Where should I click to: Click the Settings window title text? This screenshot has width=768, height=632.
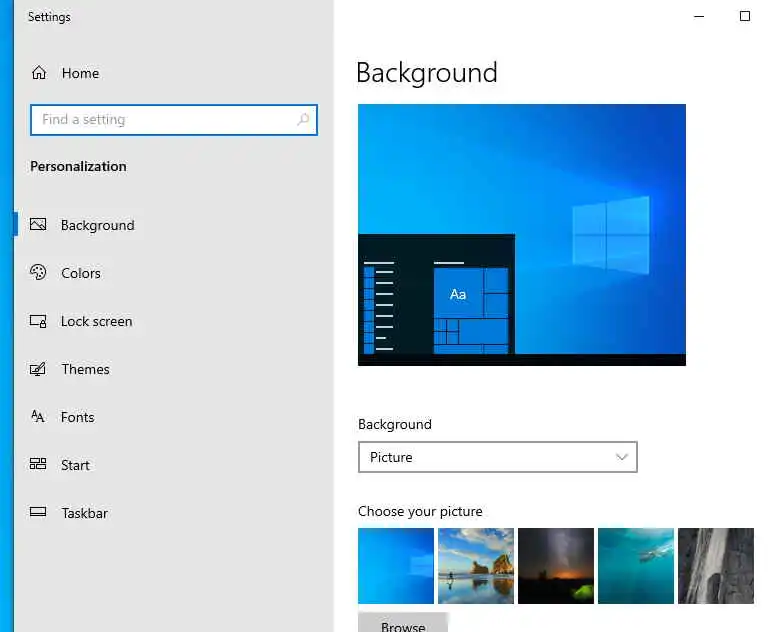[49, 17]
